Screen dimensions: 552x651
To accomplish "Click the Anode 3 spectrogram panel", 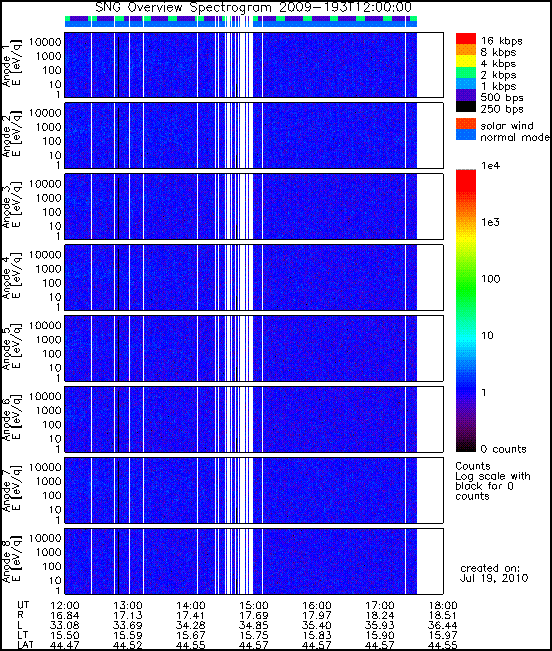I will coord(254,206).
